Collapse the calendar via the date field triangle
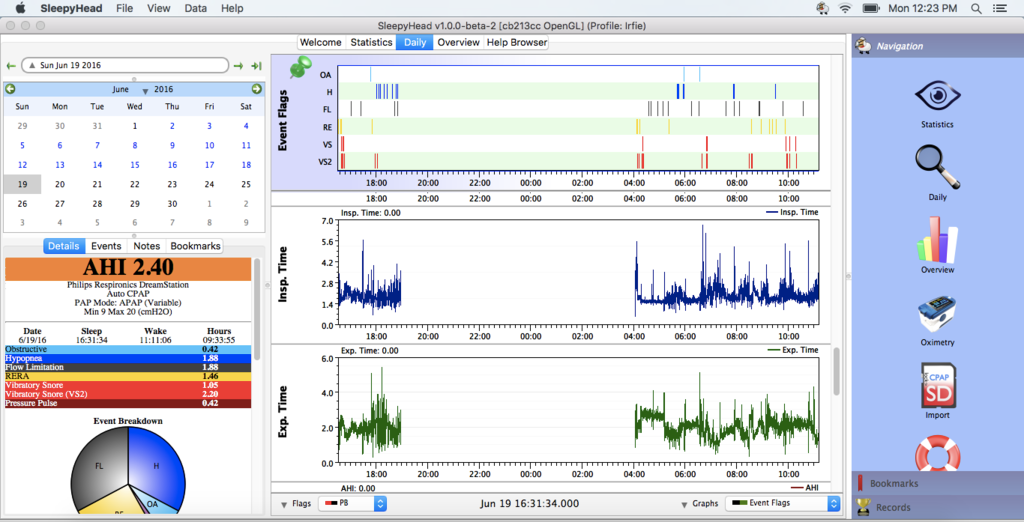 pos(31,65)
